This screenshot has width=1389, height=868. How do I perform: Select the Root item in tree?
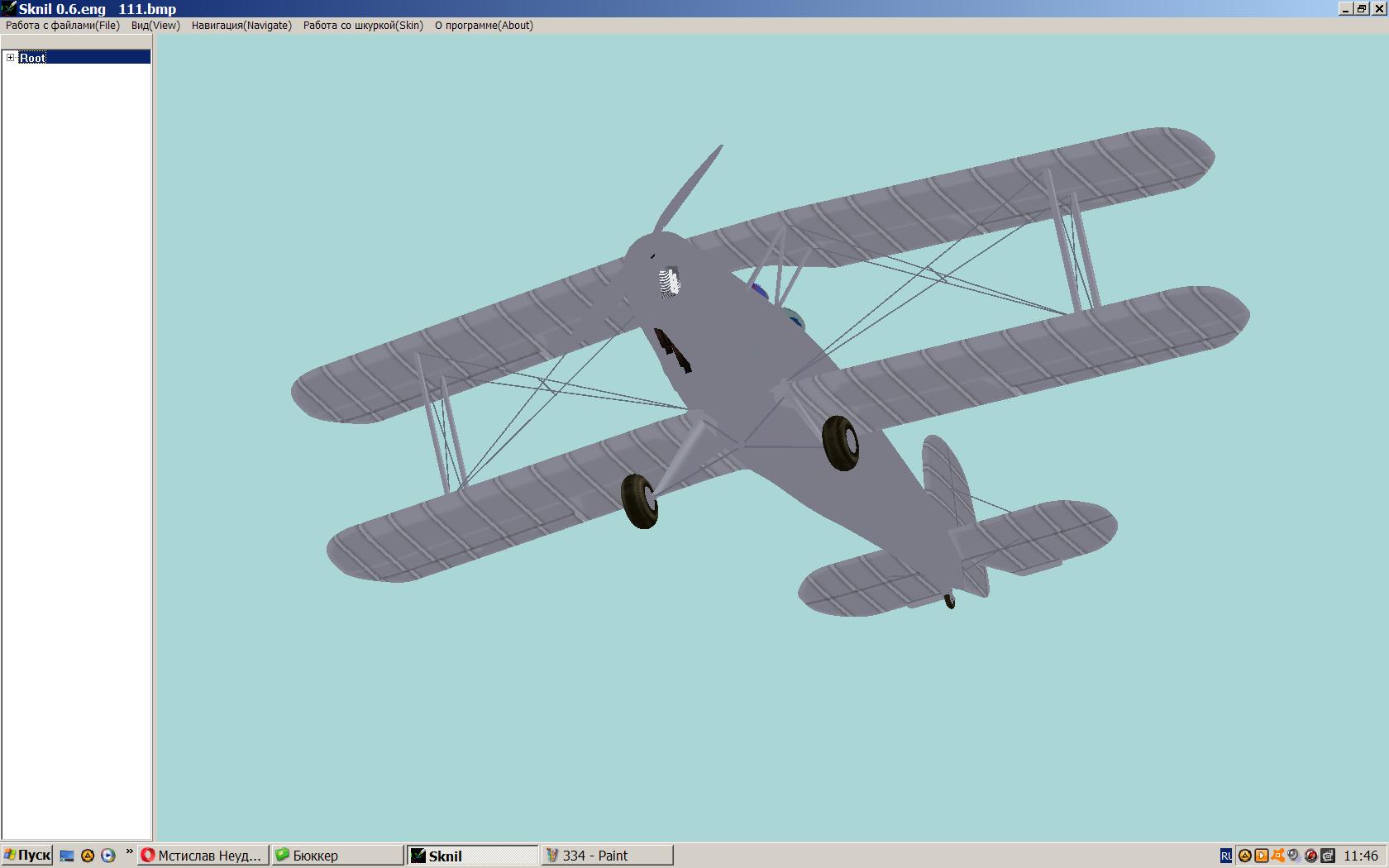click(33, 58)
